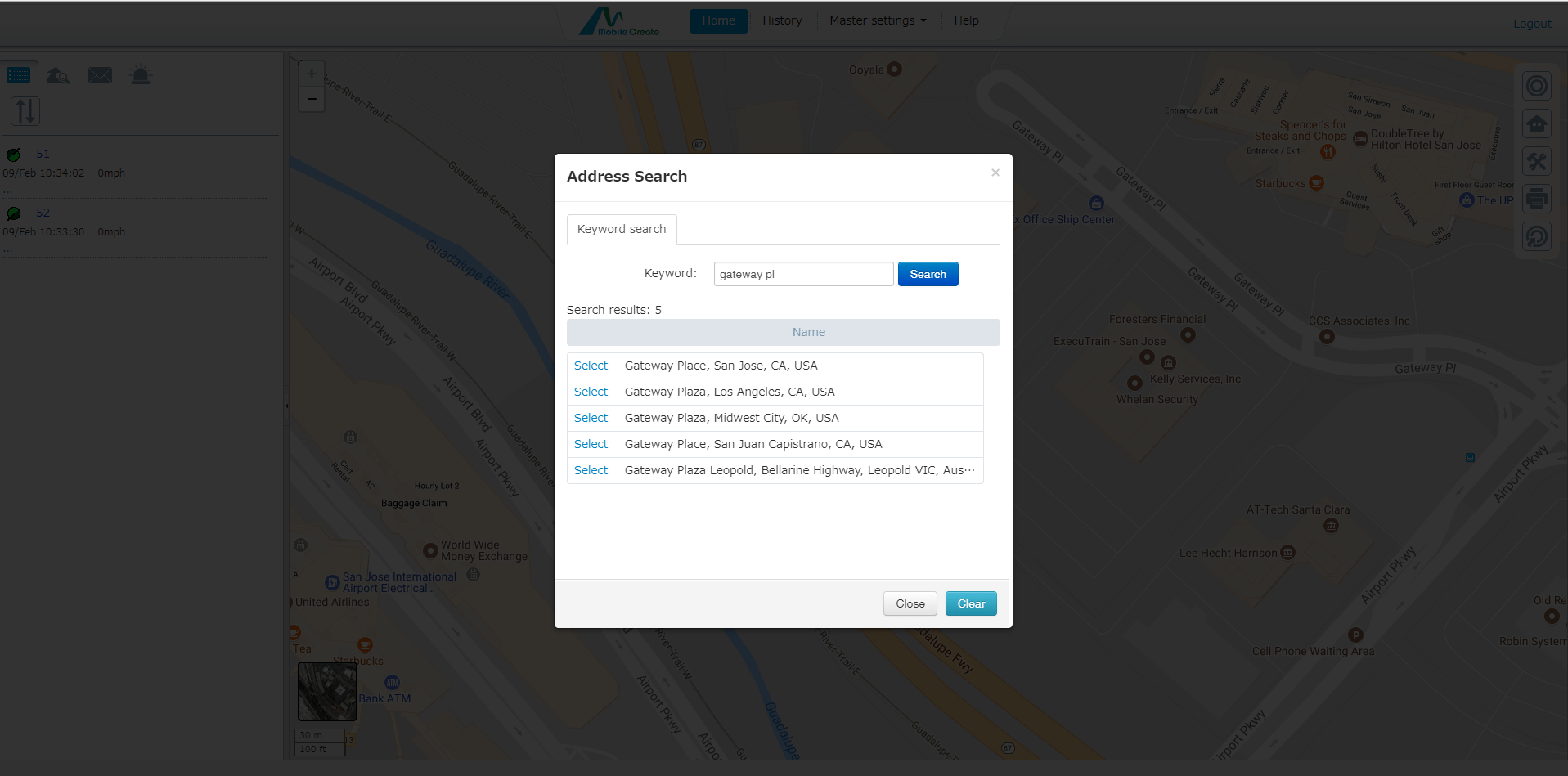Switch to the History menu
This screenshot has height=776, width=1568.
[x=781, y=20]
